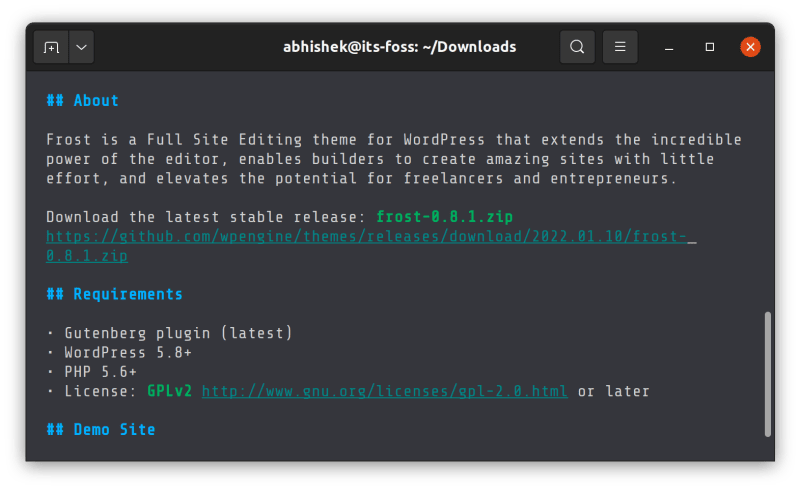Open the terminal search tool
The height and width of the screenshot is (490, 800).
click(577, 47)
